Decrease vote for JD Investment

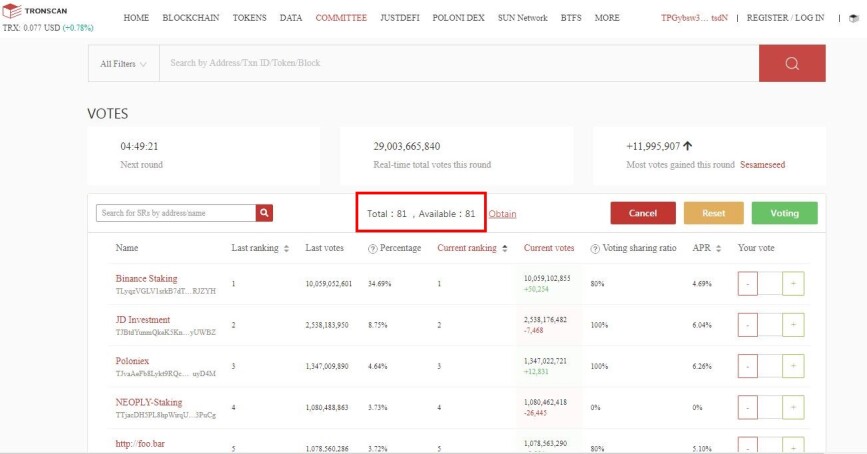(x=748, y=325)
